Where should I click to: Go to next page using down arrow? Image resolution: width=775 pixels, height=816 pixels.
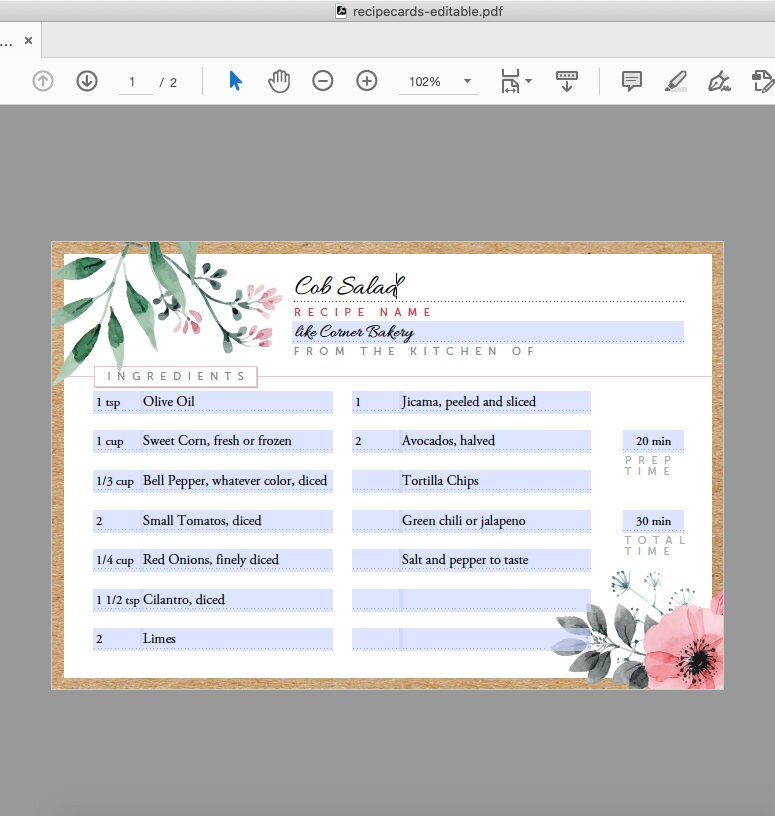[87, 81]
